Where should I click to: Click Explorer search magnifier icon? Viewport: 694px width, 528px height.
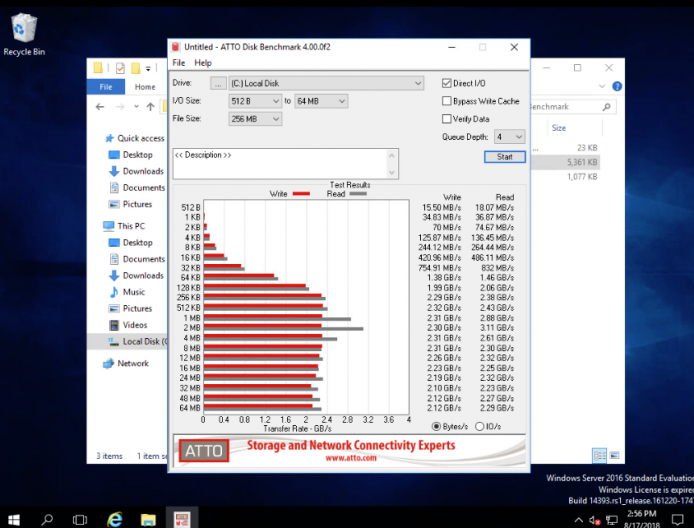606,107
